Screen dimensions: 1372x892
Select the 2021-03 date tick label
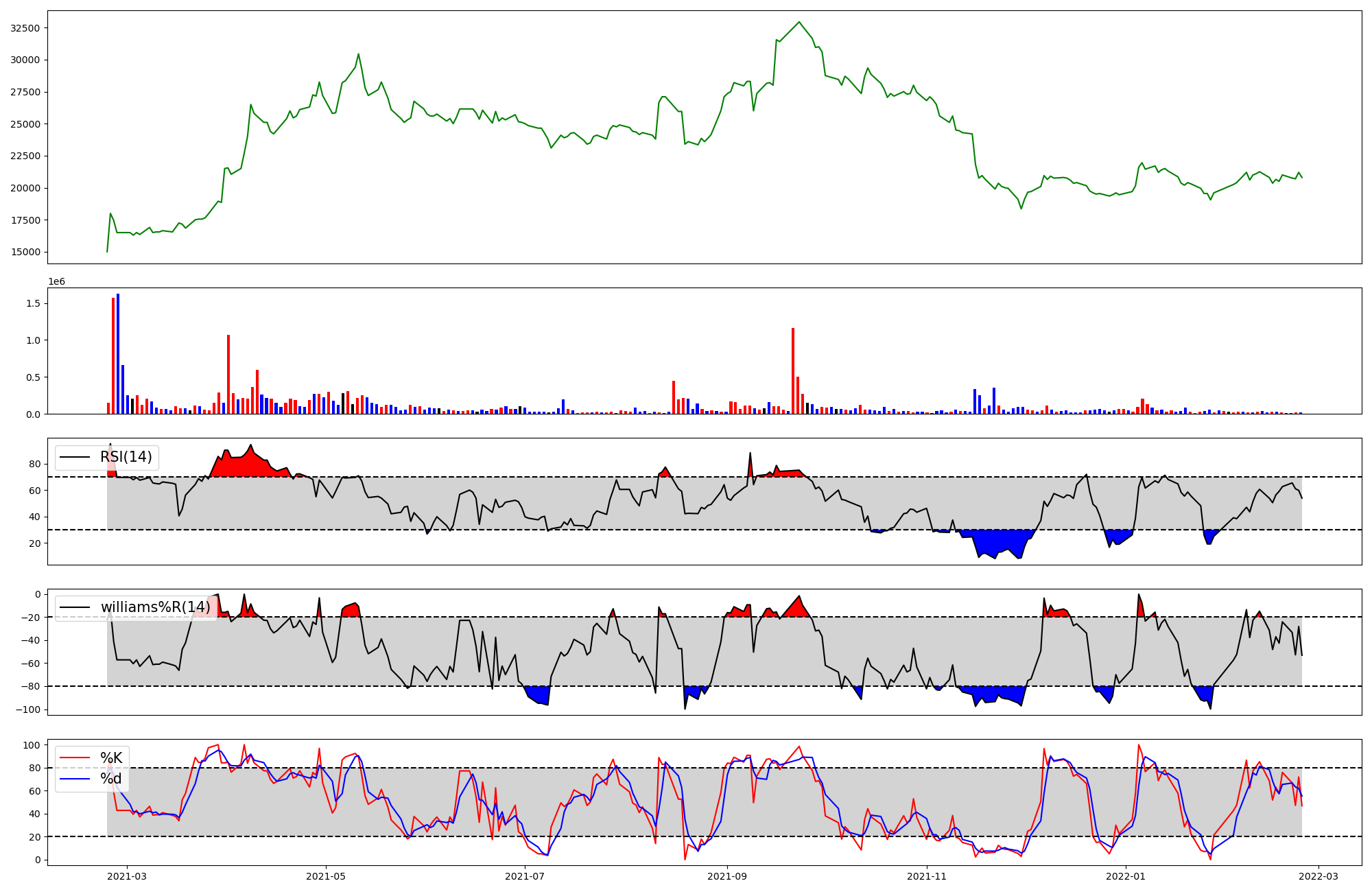point(126,876)
